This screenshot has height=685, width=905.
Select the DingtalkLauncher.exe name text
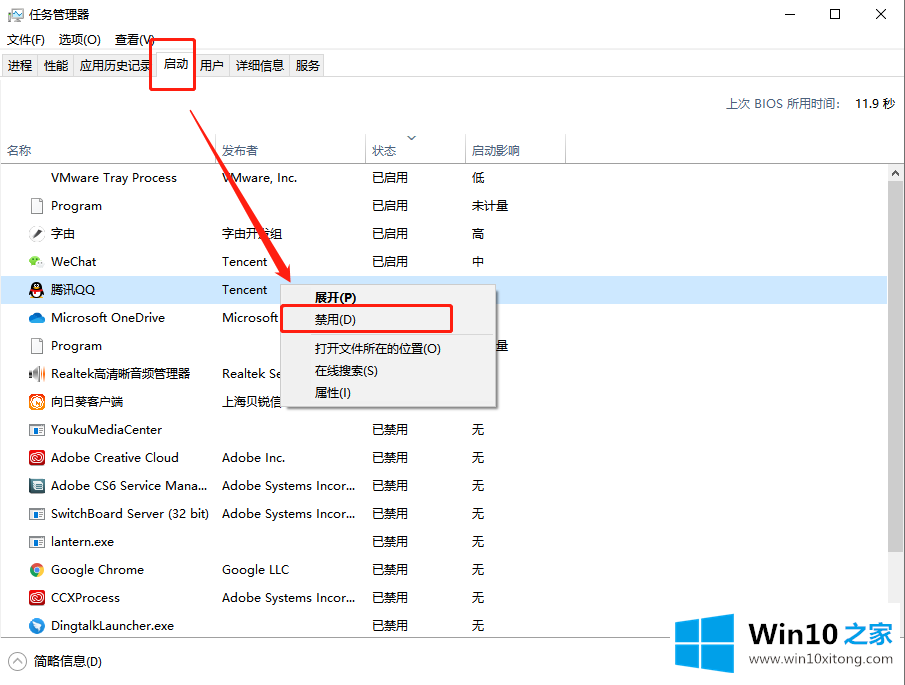(113, 626)
